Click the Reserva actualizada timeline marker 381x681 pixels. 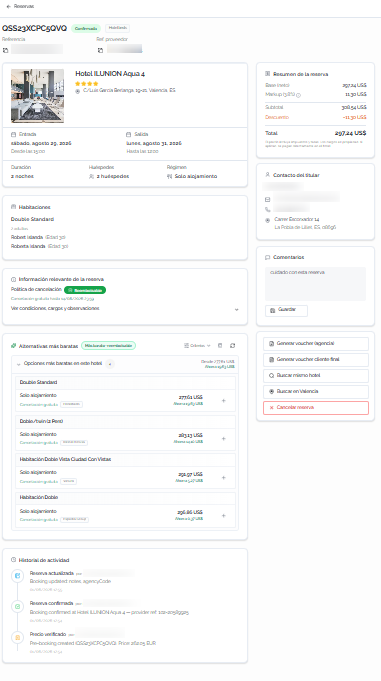click(x=17, y=576)
